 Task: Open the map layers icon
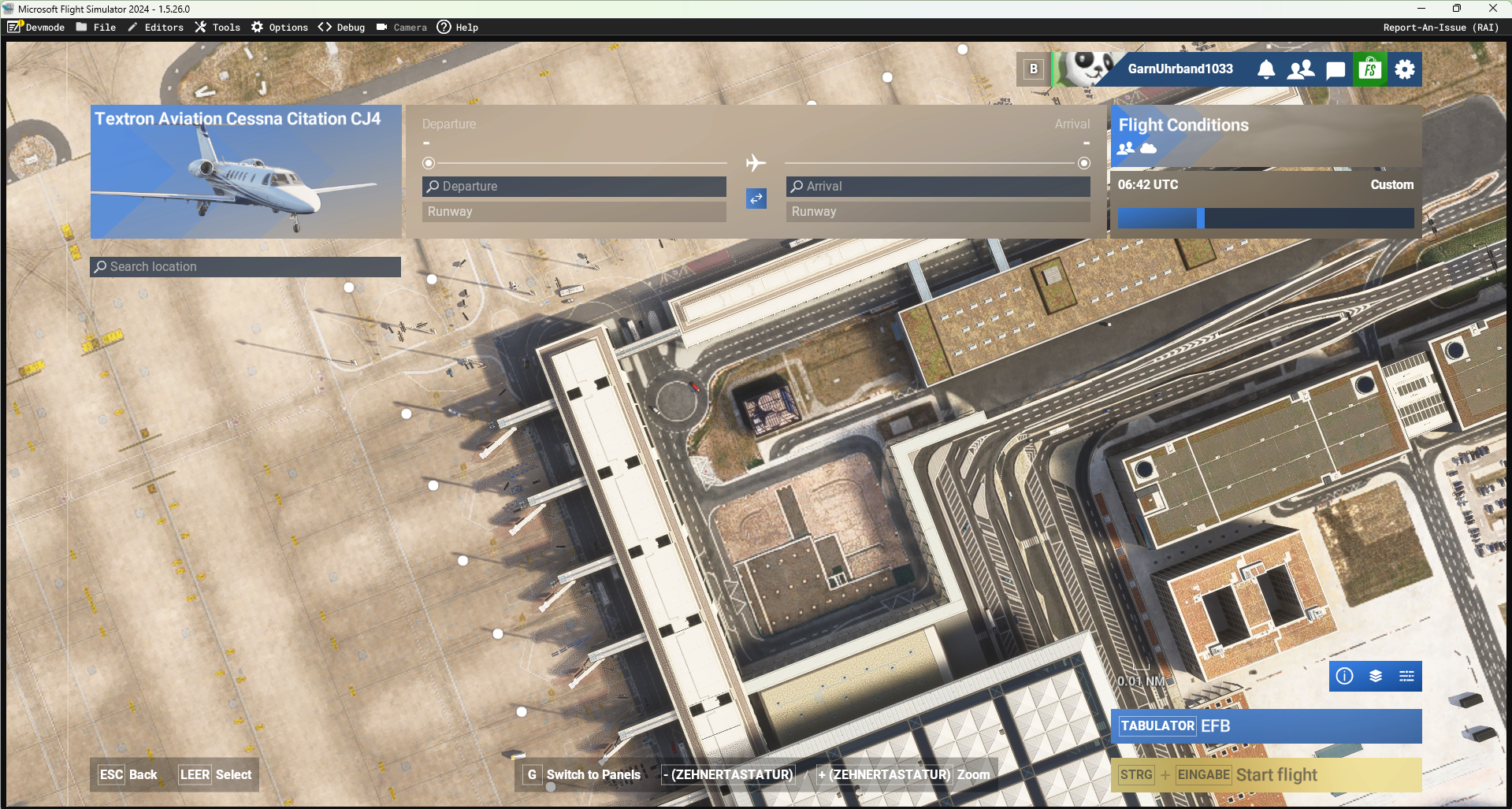click(1376, 676)
